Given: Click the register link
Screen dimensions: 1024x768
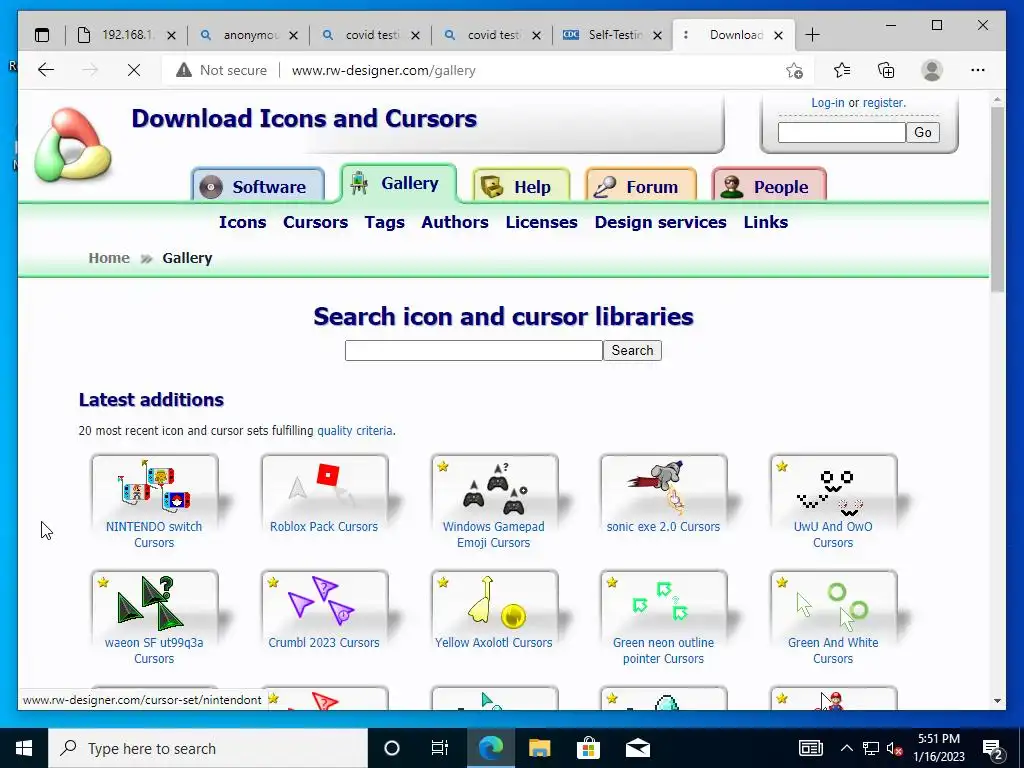Looking at the screenshot, I should pos(884,103).
